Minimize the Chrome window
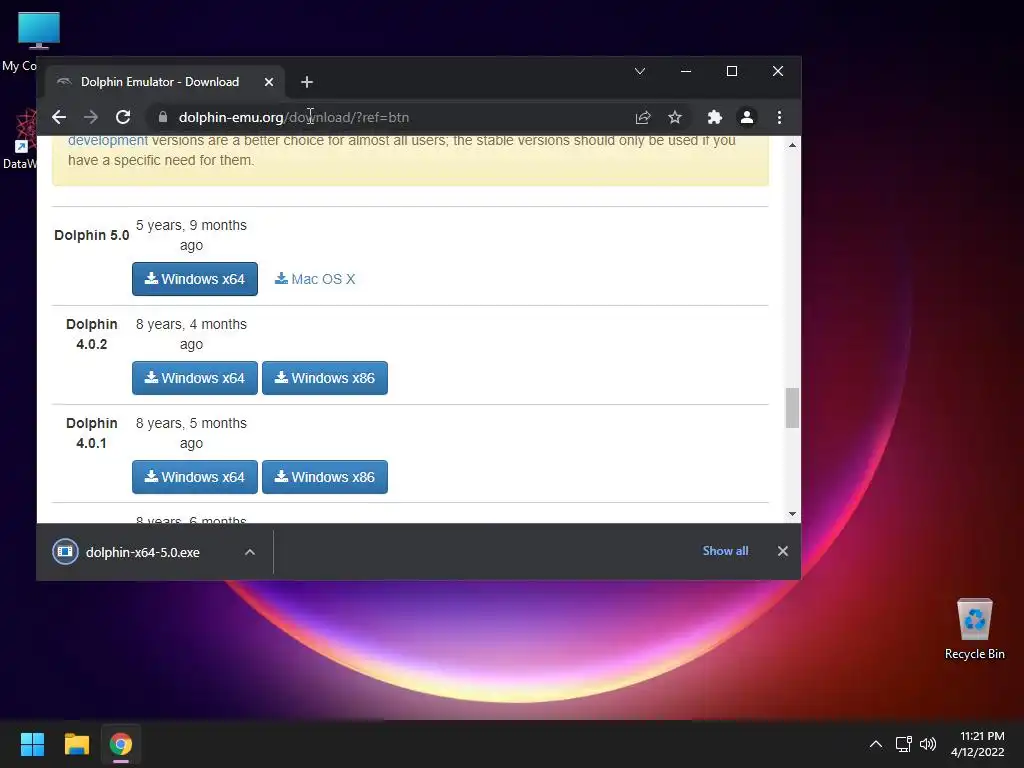 coord(686,71)
